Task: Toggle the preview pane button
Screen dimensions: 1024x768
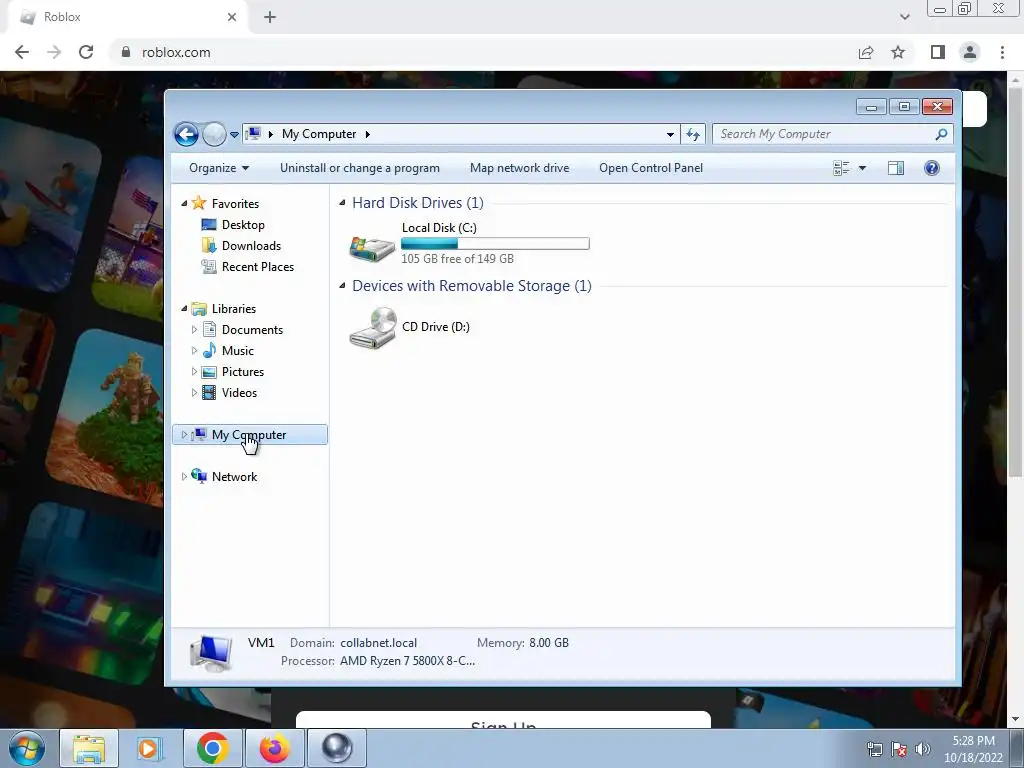Action: click(x=896, y=168)
